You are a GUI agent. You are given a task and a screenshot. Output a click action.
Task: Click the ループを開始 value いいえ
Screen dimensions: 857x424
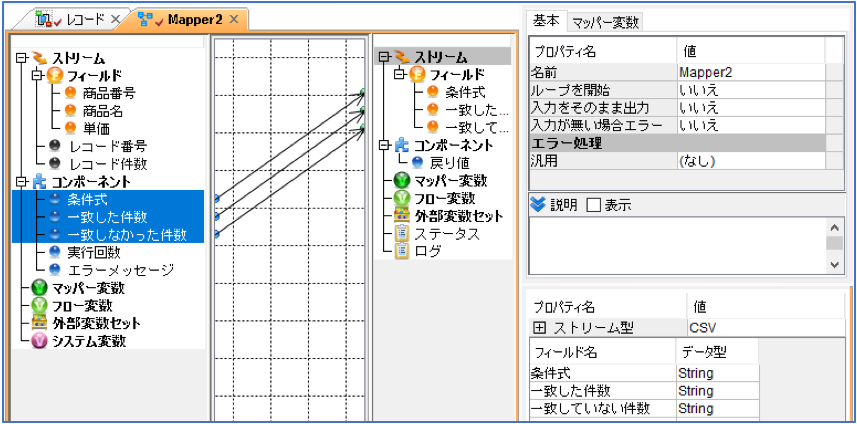tap(751, 90)
